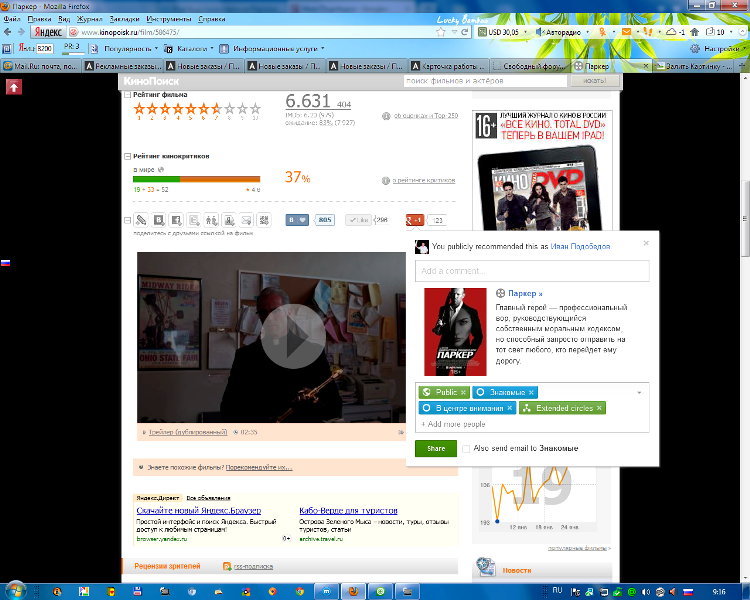Open the Закладки menu
Viewport: 750px width, 600px height.
click(x=124, y=19)
